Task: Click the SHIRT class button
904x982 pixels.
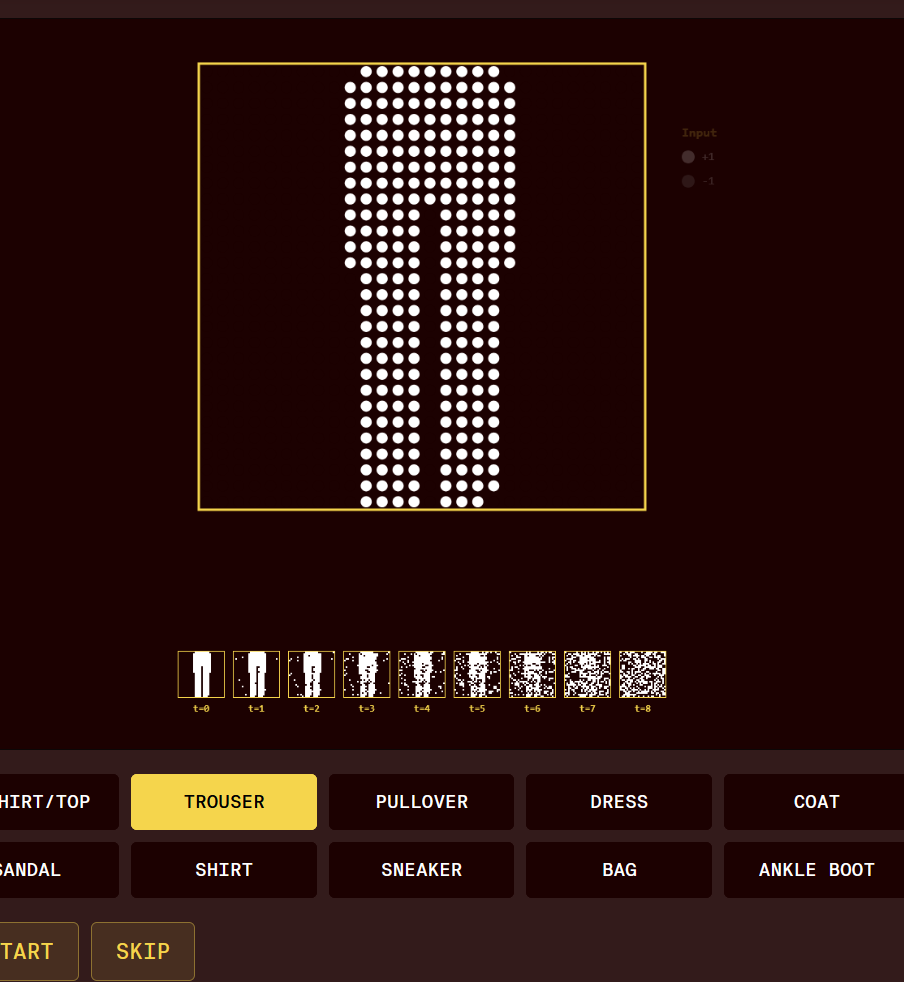Action: coord(224,870)
